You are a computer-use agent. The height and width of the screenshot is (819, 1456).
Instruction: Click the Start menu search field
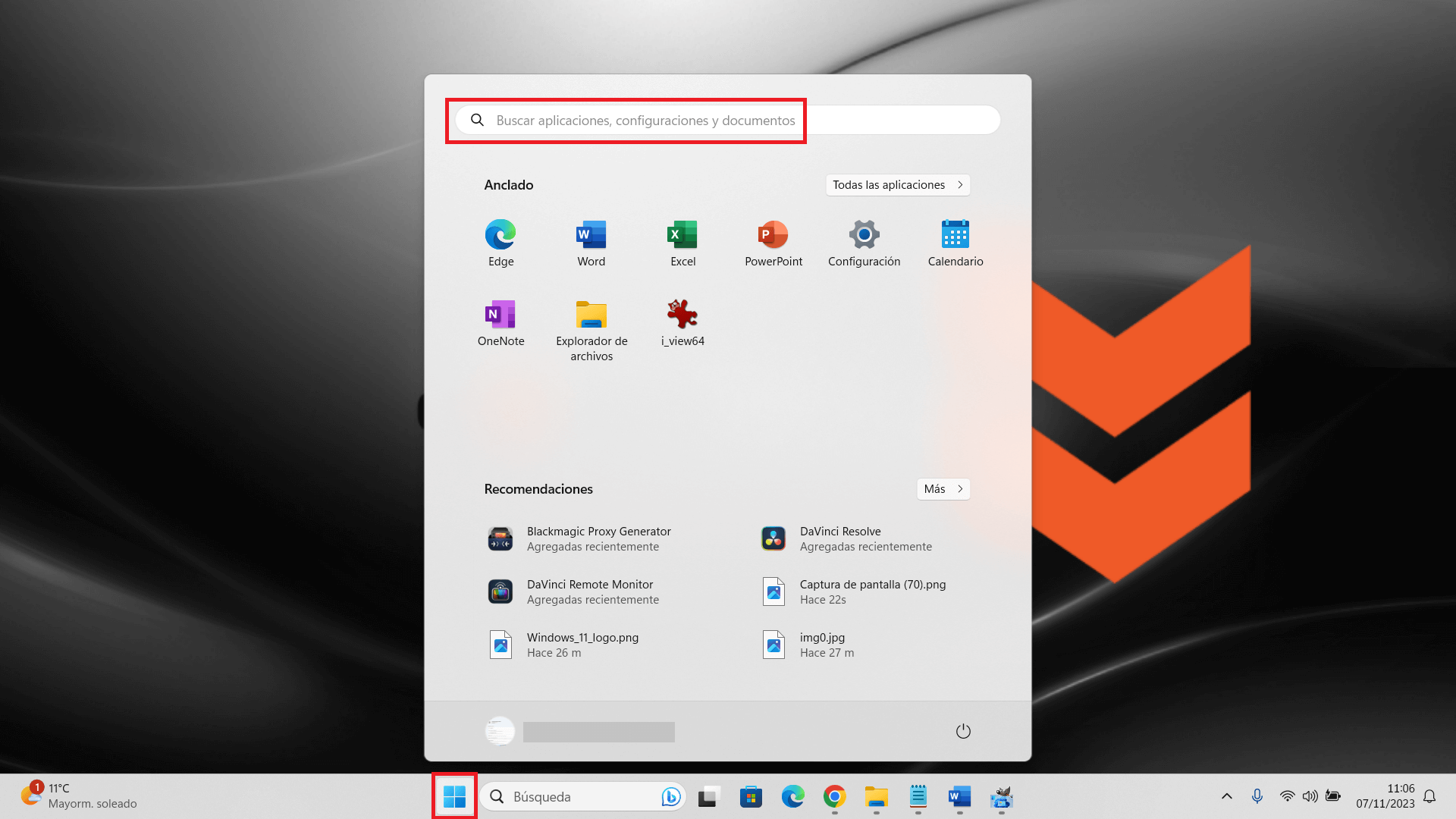pos(728,120)
